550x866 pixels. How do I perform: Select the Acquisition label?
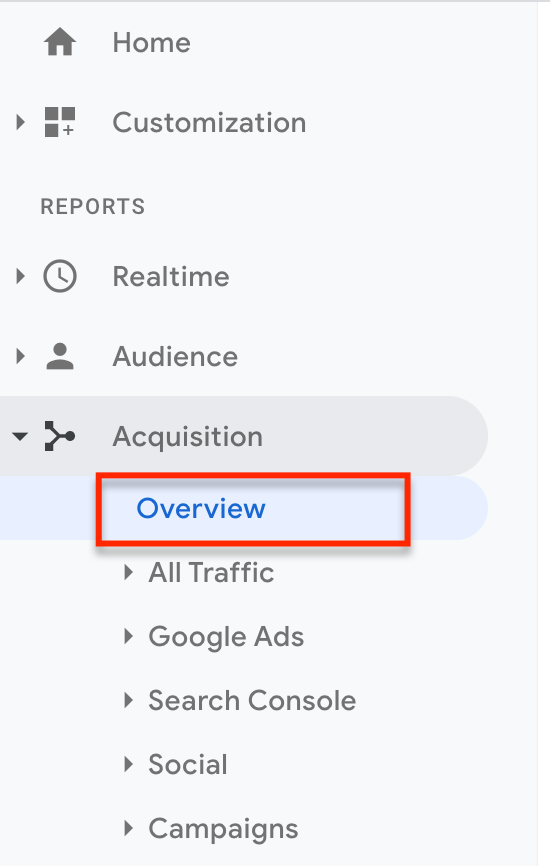point(188,437)
